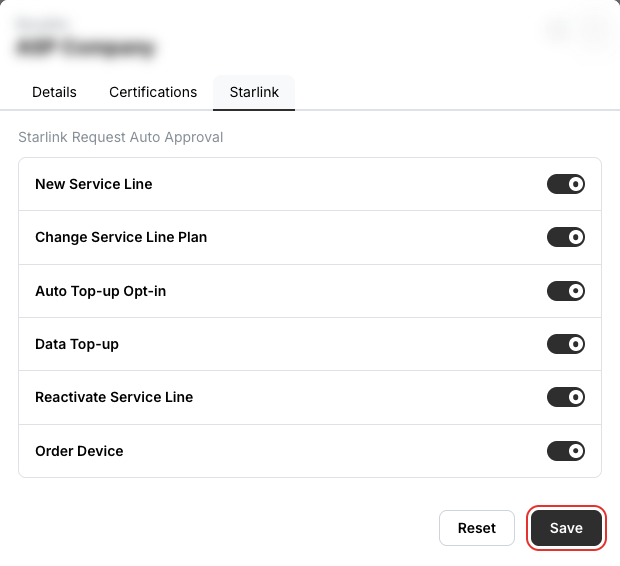Click the 'Order Device' label
620x566 pixels.
[x=79, y=451]
